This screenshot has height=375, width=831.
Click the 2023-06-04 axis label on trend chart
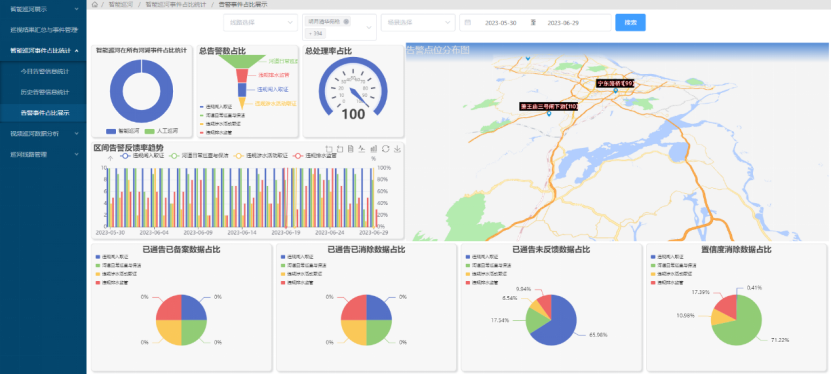(154, 233)
